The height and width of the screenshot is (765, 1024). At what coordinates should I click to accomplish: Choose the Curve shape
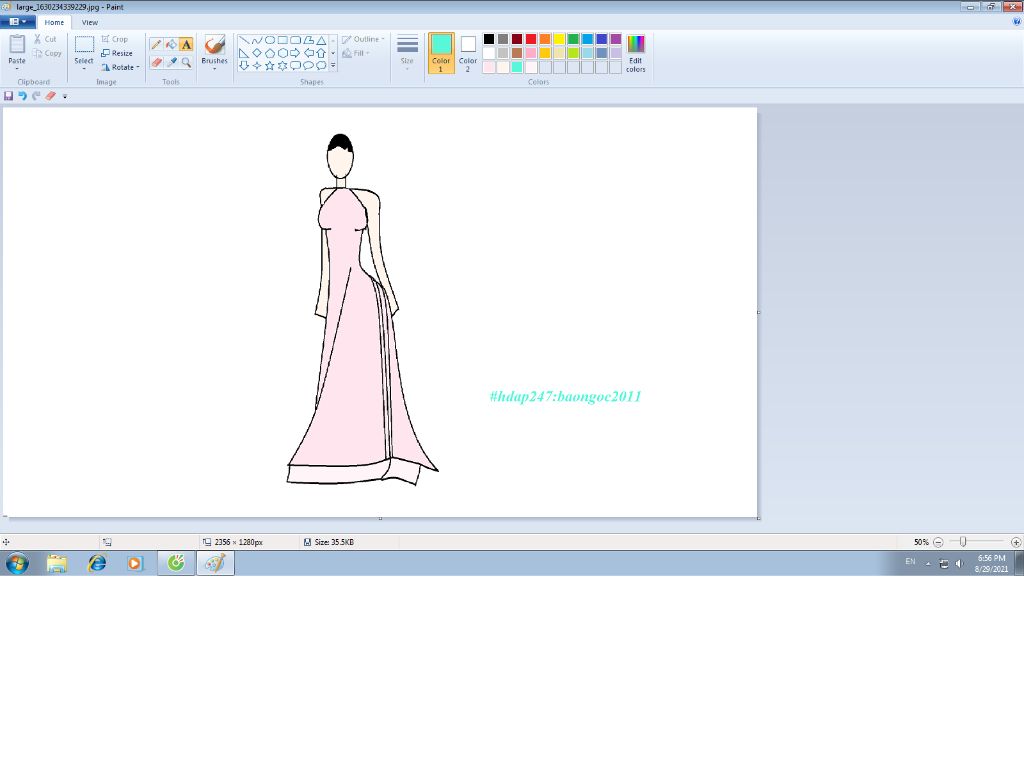point(257,40)
